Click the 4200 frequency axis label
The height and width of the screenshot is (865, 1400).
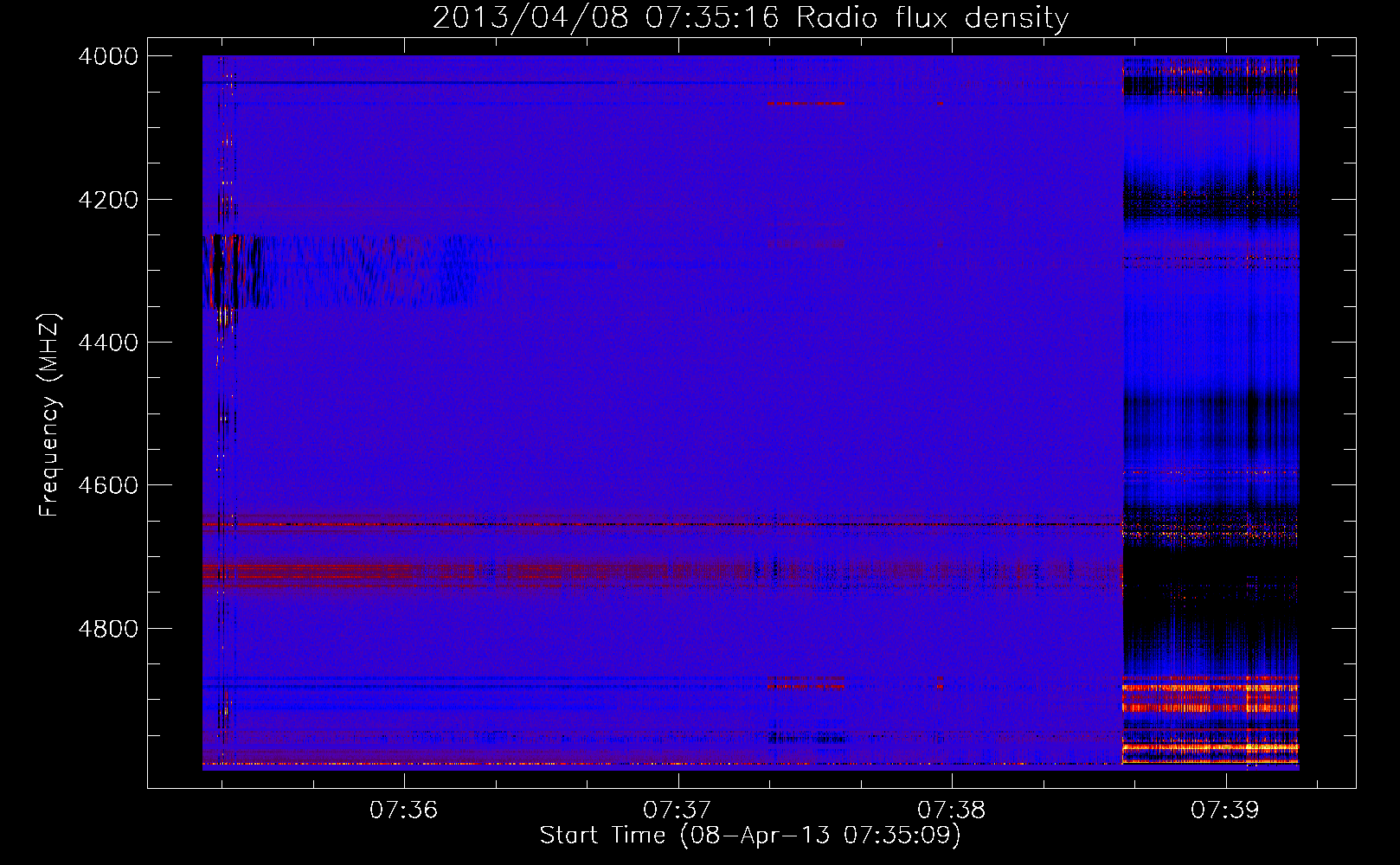pyautogui.click(x=108, y=200)
